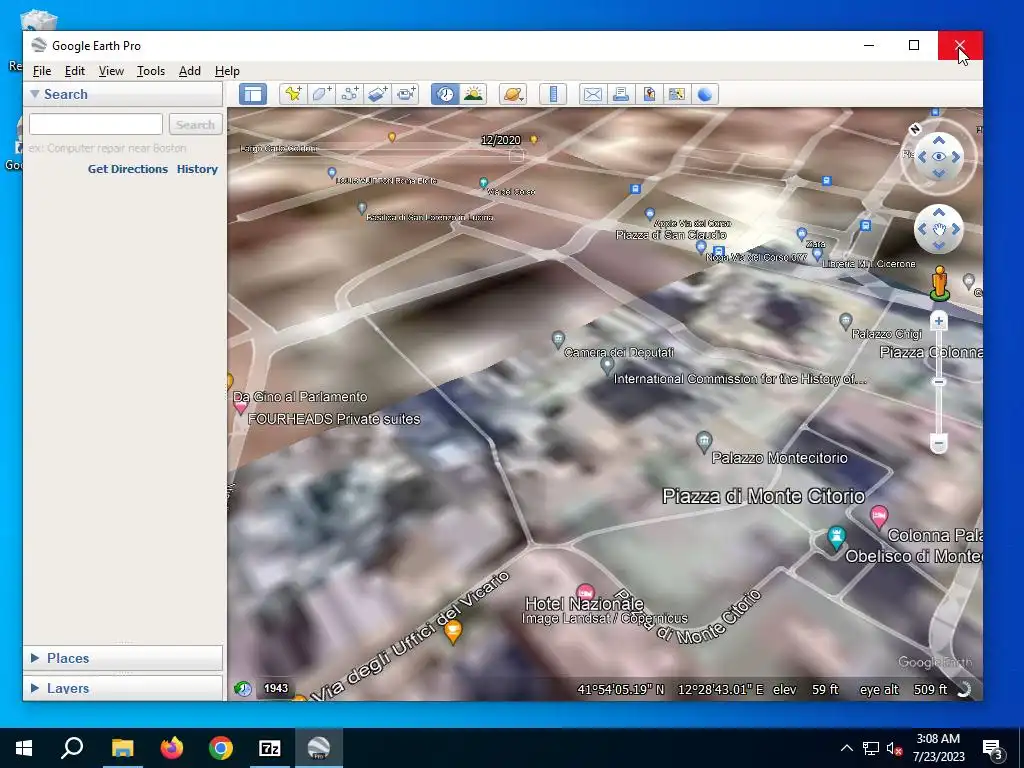Collapse the Search panel
This screenshot has width=1024, height=768.
pos(35,94)
